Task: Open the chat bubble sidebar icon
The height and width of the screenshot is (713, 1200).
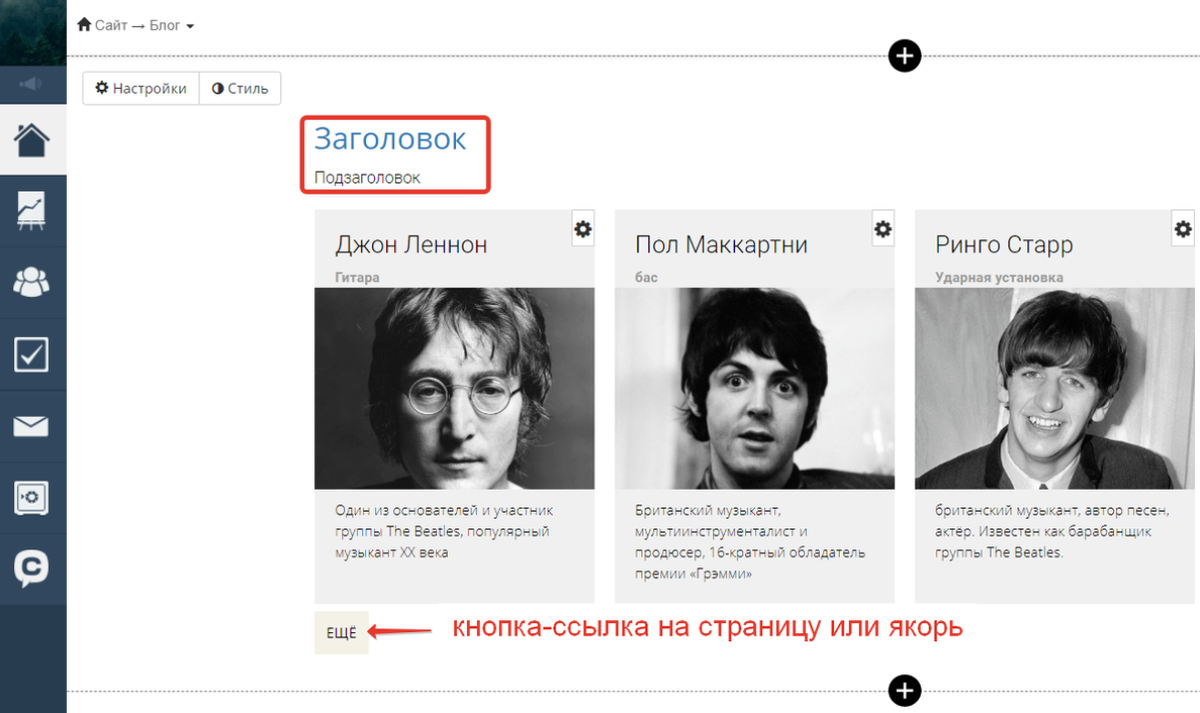Action: pos(32,569)
